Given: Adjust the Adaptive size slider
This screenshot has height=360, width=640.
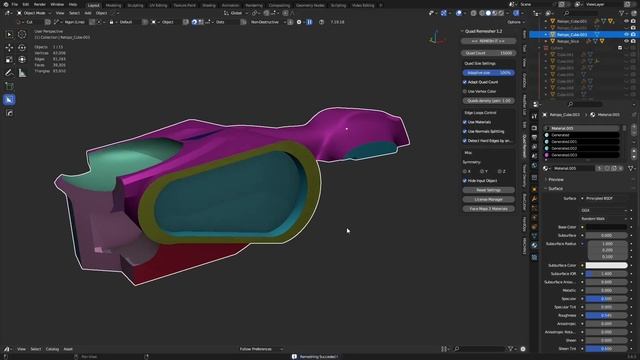Looking at the screenshot, I should point(488,73).
